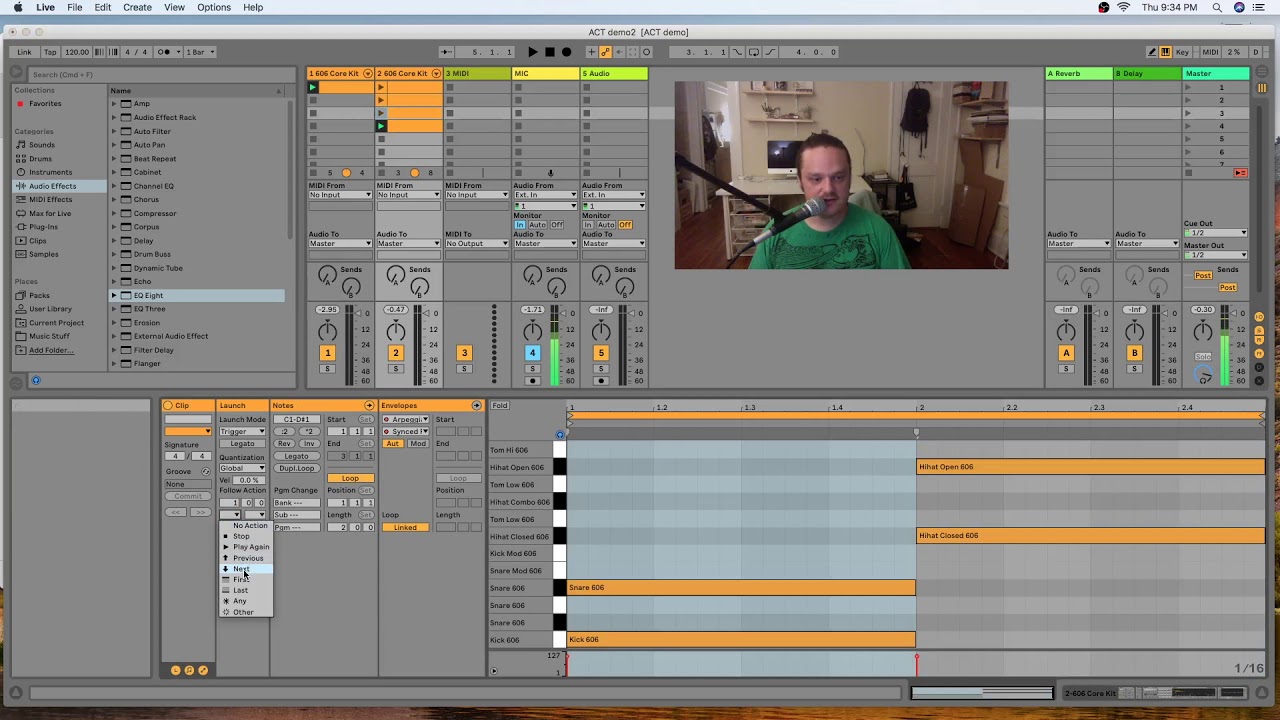Launch the first clip of 1 606 Core Kit

pos(312,87)
